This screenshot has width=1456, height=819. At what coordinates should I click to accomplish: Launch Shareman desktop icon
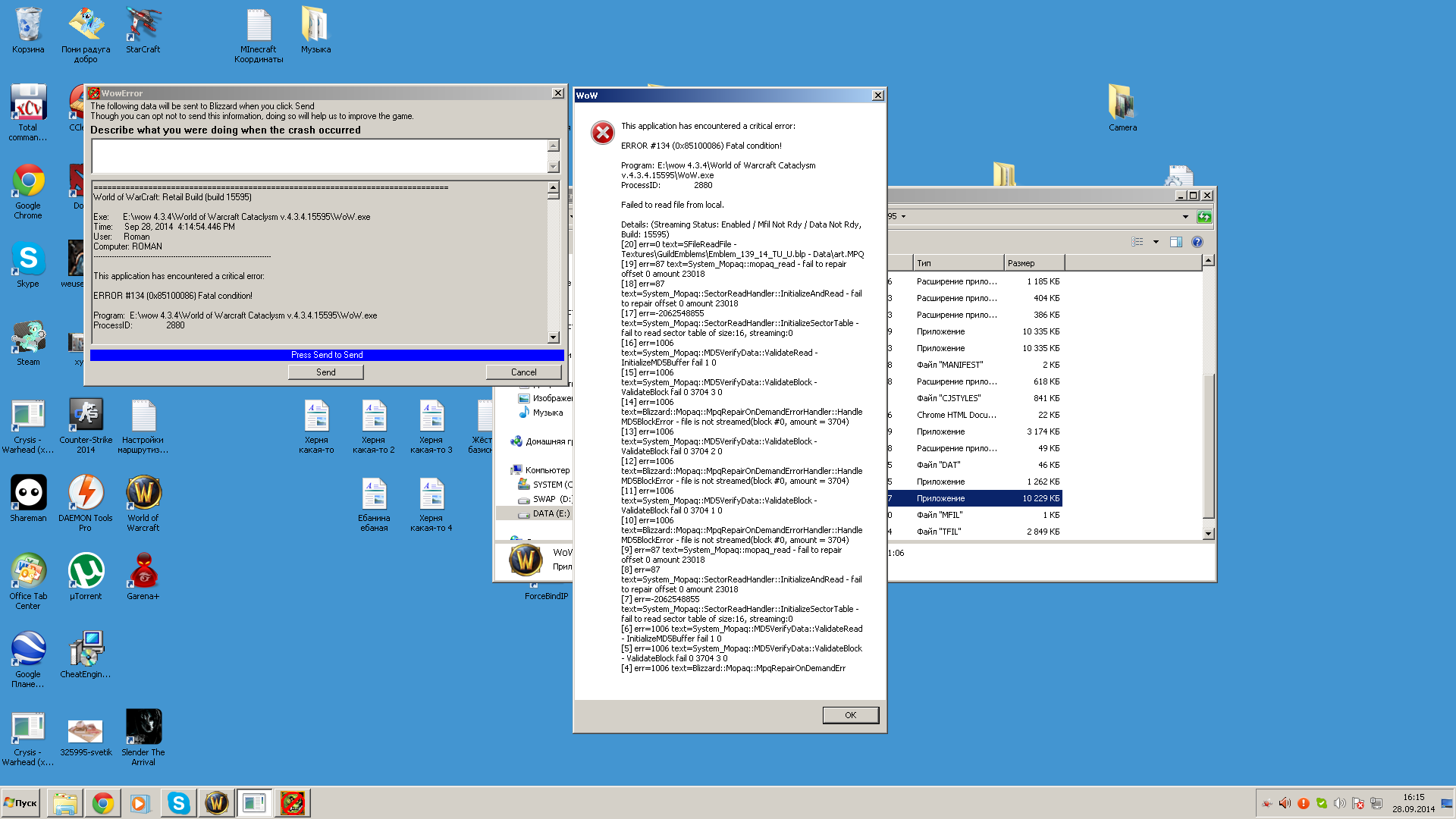28,498
